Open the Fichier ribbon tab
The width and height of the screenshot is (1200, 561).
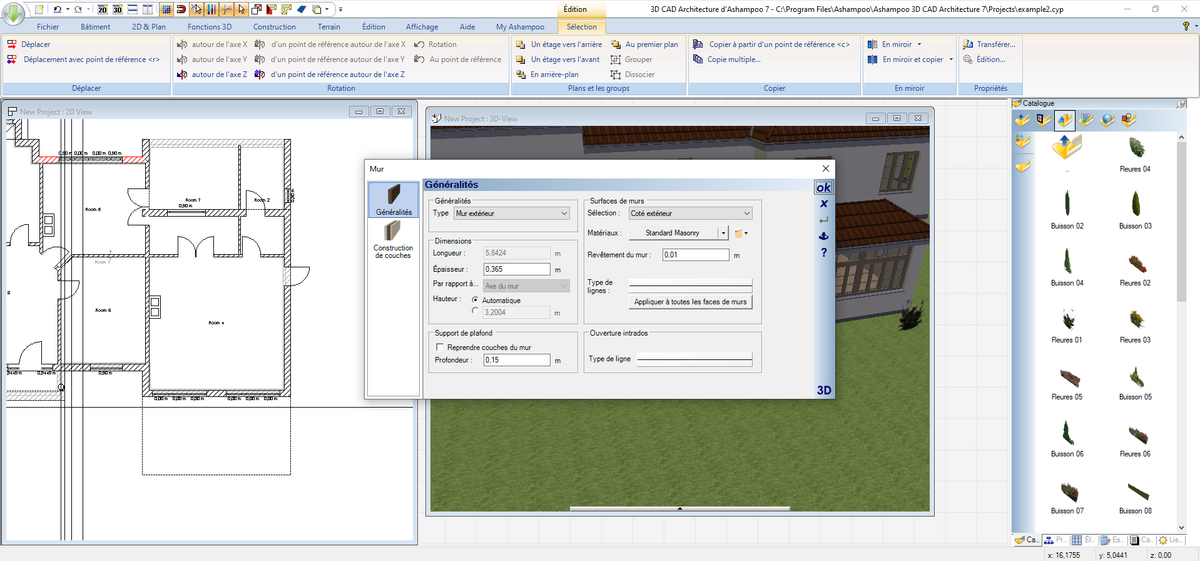(x=48, y=27)
